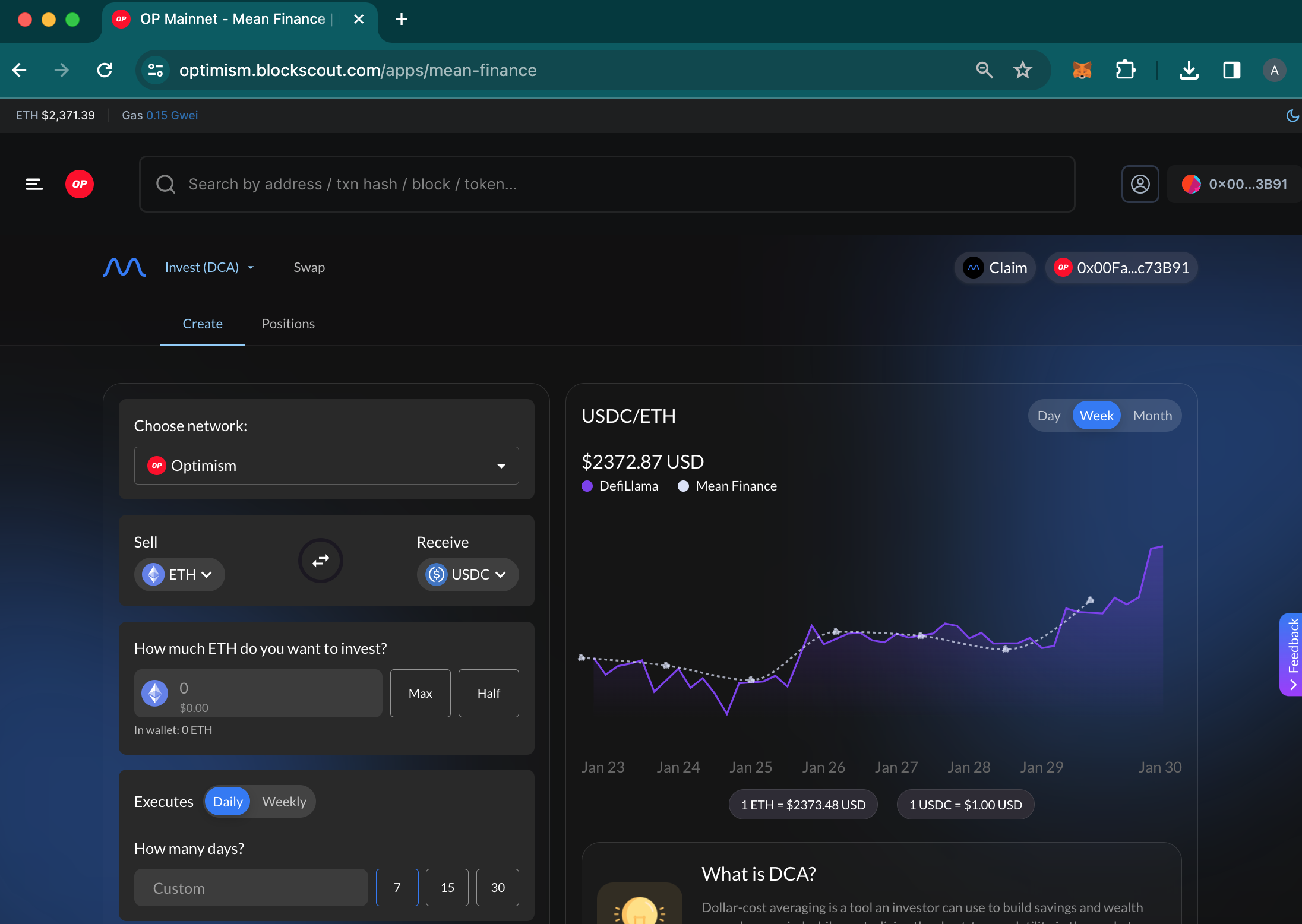
Task: Switch to the Positions tab
Action: pos(288,324)
